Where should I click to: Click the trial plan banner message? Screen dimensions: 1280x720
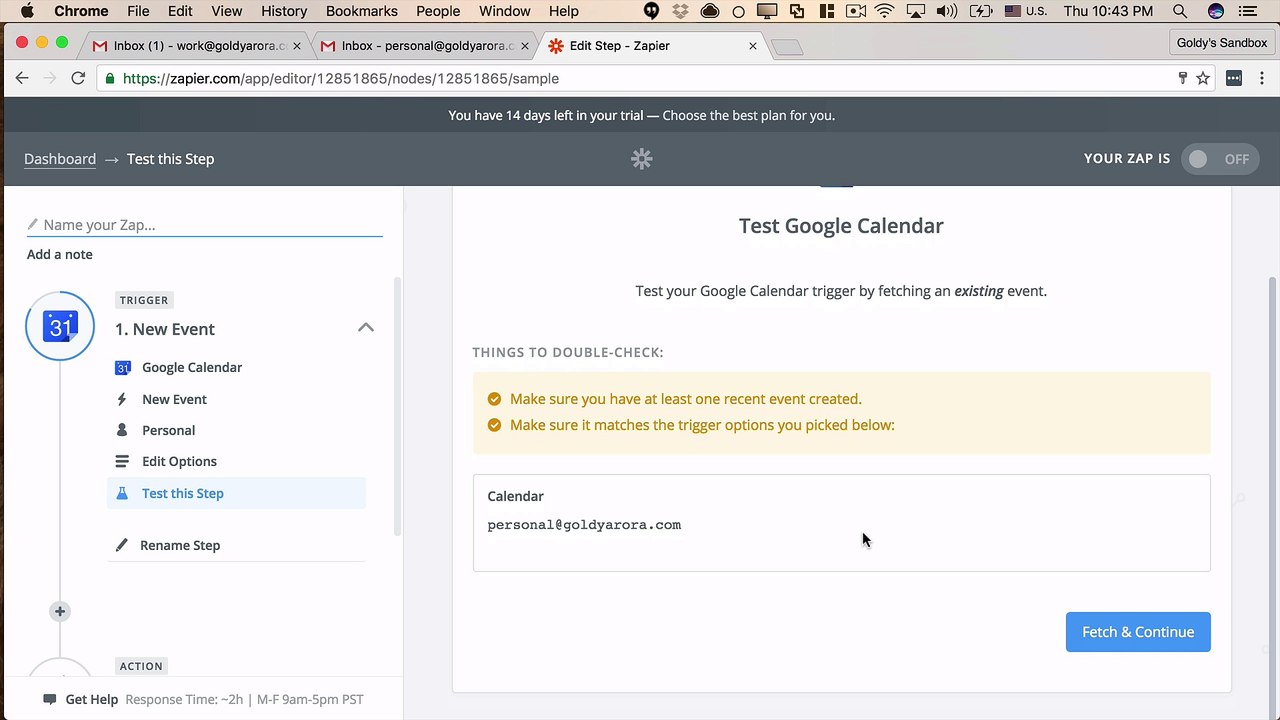[x=641, y=115]
